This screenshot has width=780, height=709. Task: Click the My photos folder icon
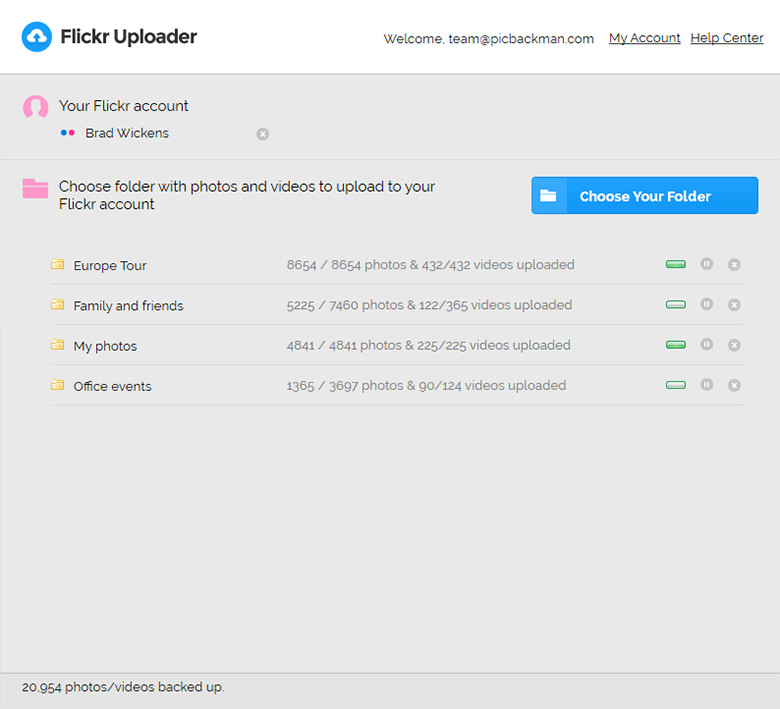[58, 344]
